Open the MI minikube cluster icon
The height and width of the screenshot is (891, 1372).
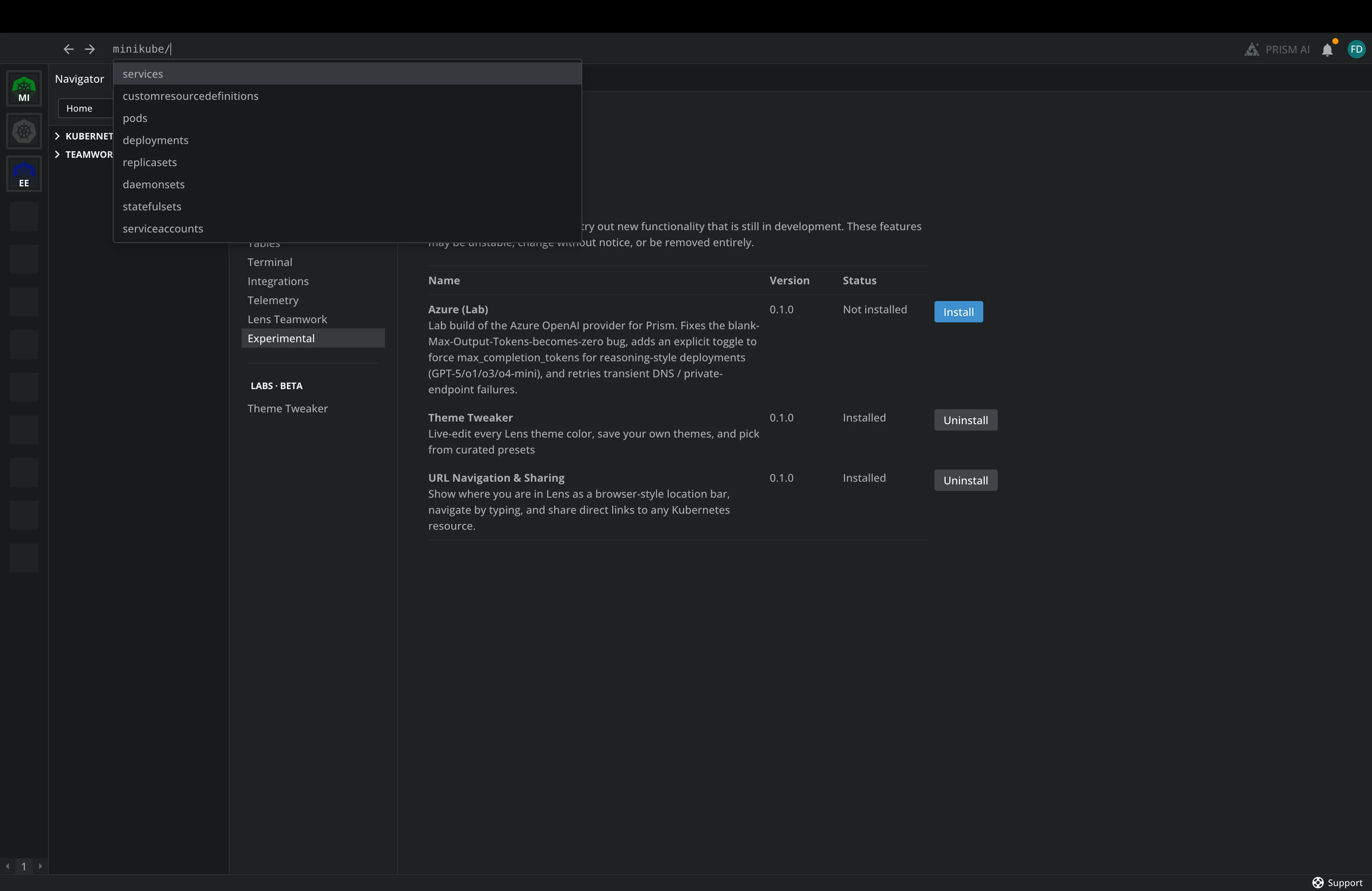click(x=24, y=88)
